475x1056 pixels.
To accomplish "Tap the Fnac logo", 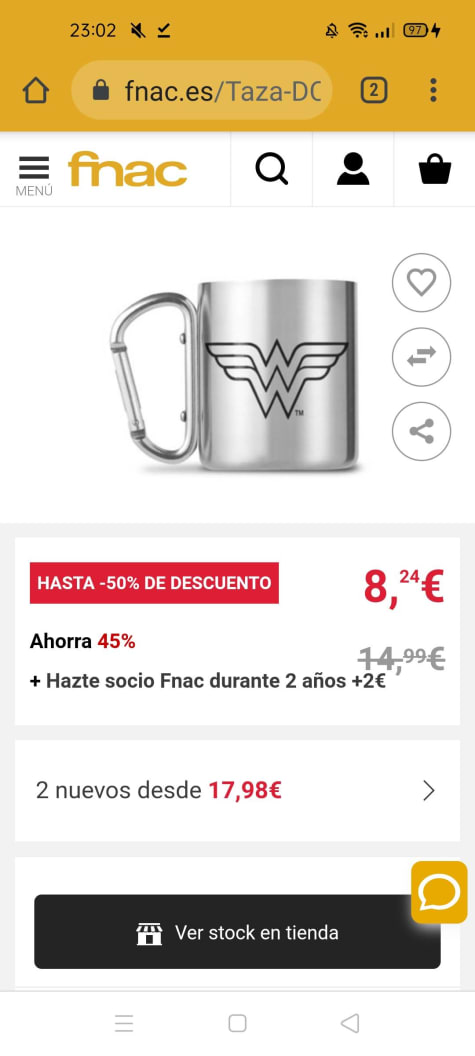I will (127, 170).
